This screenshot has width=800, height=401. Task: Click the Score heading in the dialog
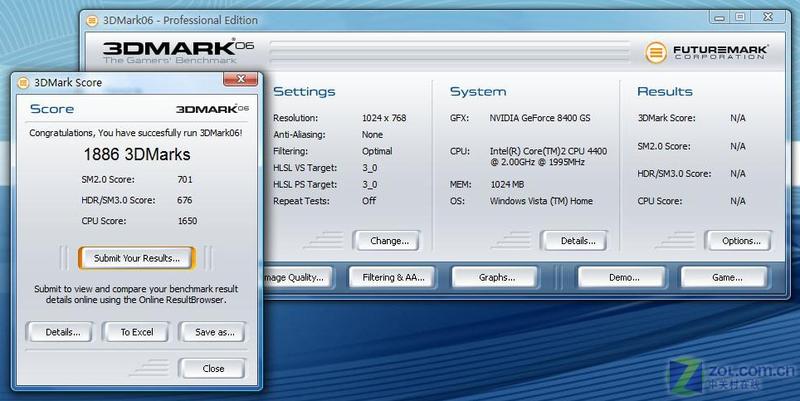52,109
